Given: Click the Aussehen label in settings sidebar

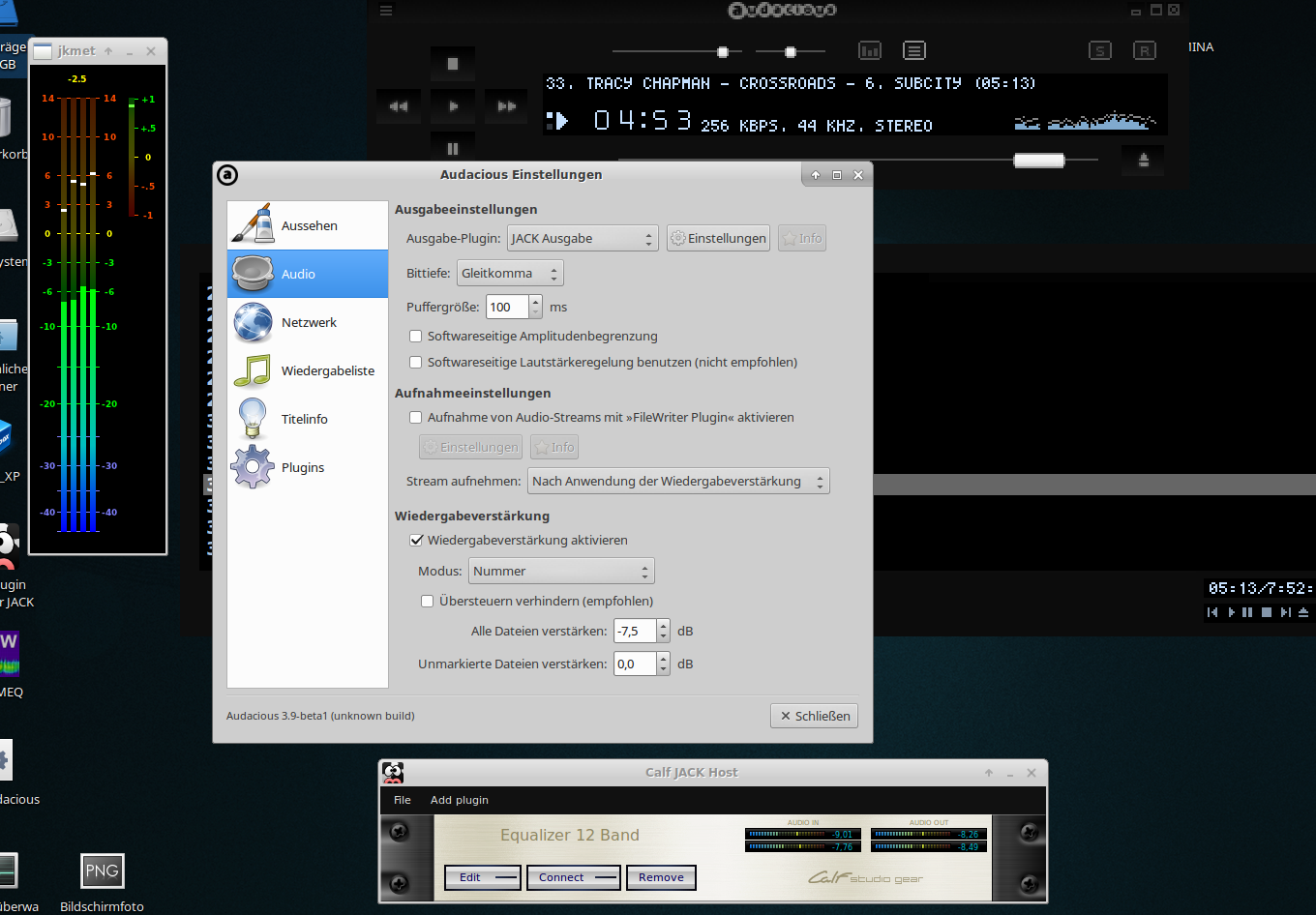Looking at the screenshot, I should 310,226.
